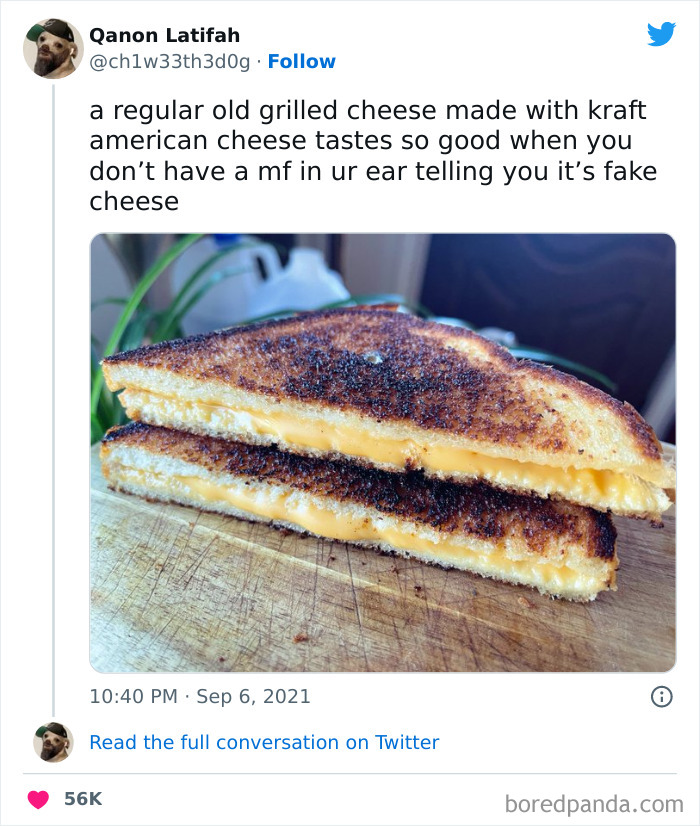Open Qanon Latifah's round profile avatar
Image resolution: width=700 pixels, height=826 pixels.
point(51,48)
